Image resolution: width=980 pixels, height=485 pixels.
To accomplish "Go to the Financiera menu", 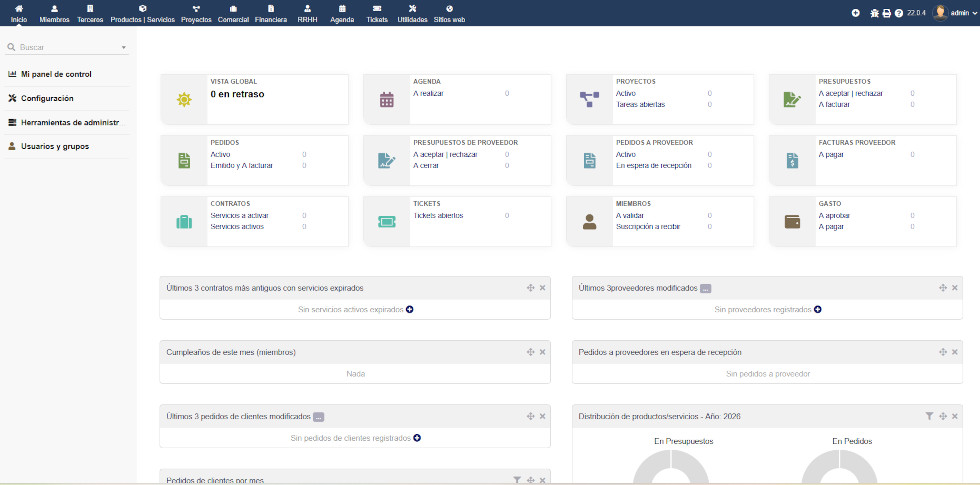I will point(271,13).
